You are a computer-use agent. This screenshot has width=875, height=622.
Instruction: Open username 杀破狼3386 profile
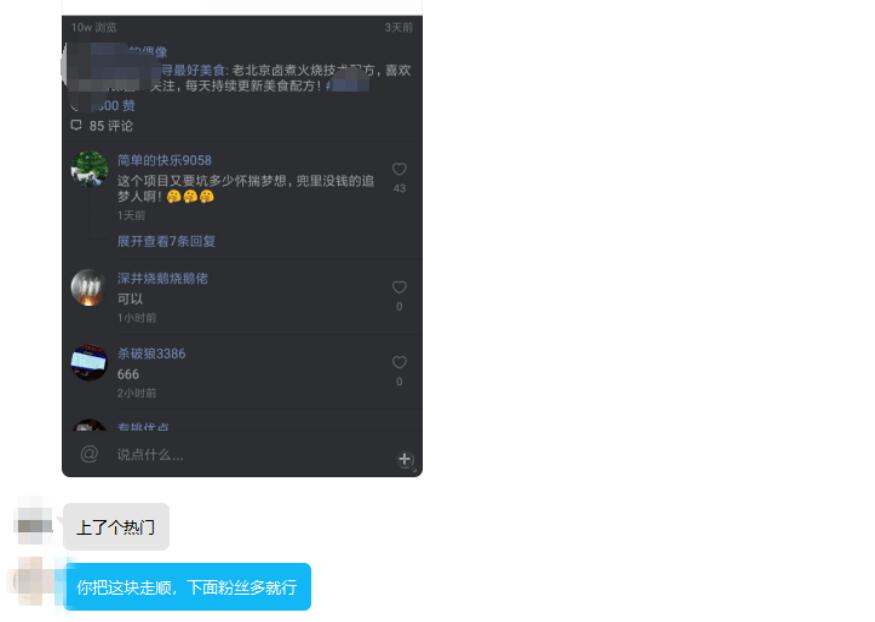pos(151,354)
